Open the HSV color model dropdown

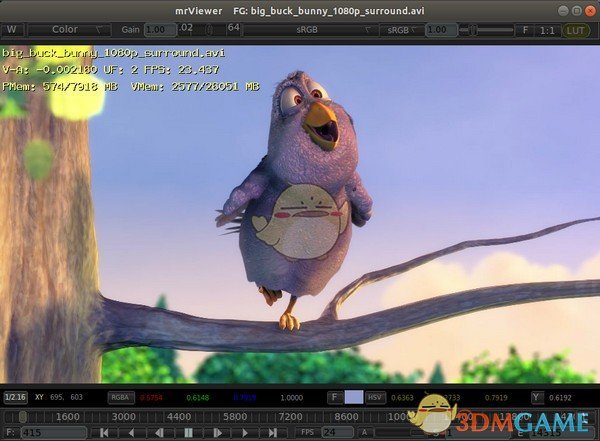click(x=375, y=397)
